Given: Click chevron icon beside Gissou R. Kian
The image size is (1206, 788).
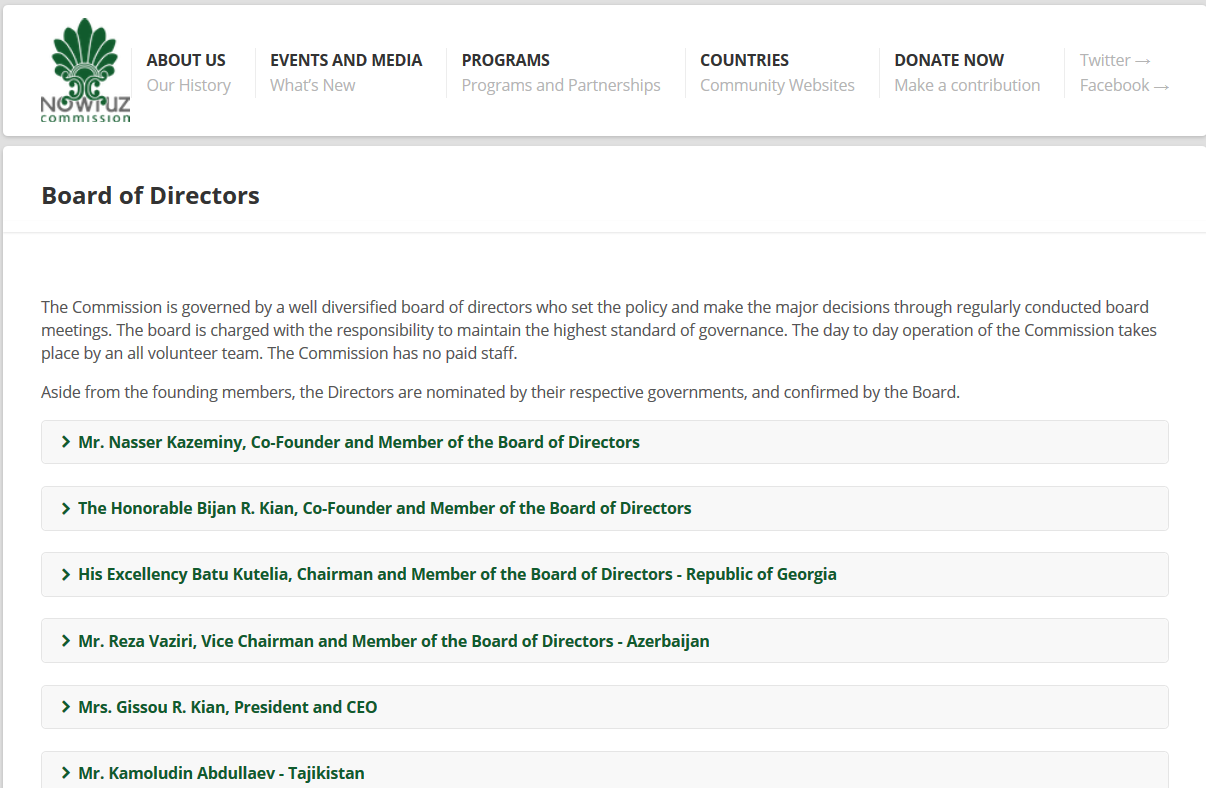Looking at the screenshot, I should coord(65,707).
